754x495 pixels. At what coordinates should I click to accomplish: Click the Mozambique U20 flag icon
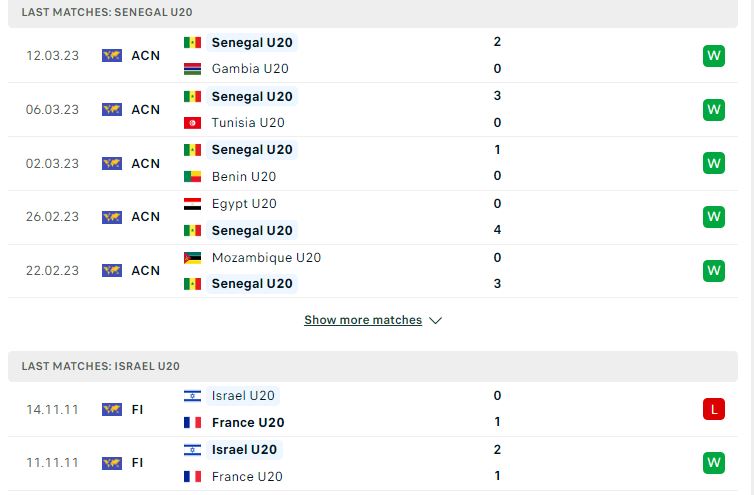point(192,258)
